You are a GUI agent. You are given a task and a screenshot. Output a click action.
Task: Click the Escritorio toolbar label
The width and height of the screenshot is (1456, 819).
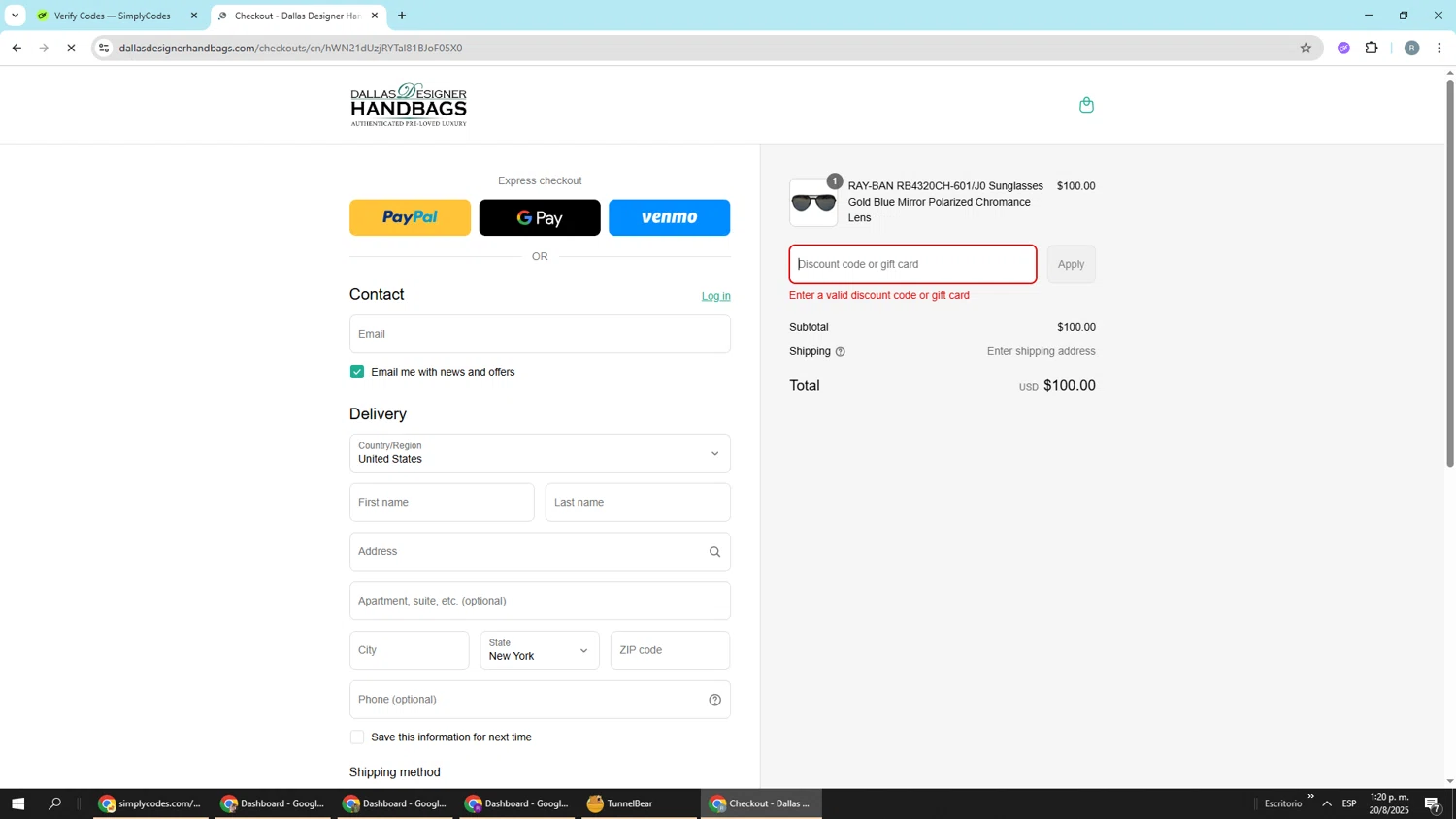[x=1283, y=803]
